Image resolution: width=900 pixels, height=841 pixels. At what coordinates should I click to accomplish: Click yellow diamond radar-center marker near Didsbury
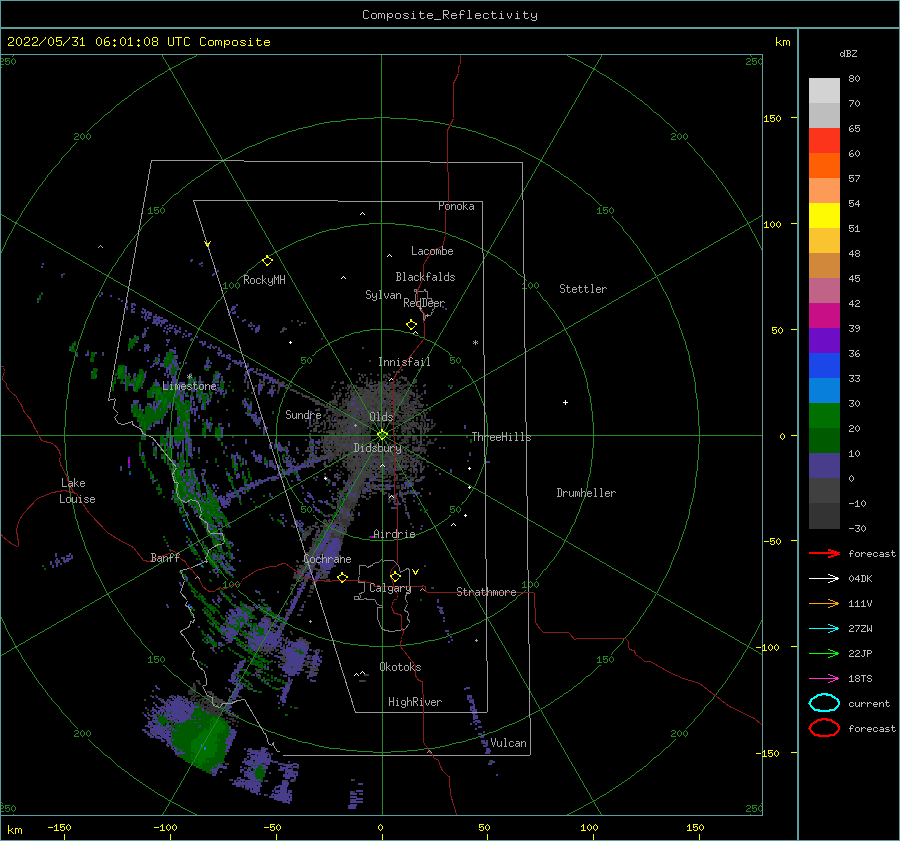382,435
